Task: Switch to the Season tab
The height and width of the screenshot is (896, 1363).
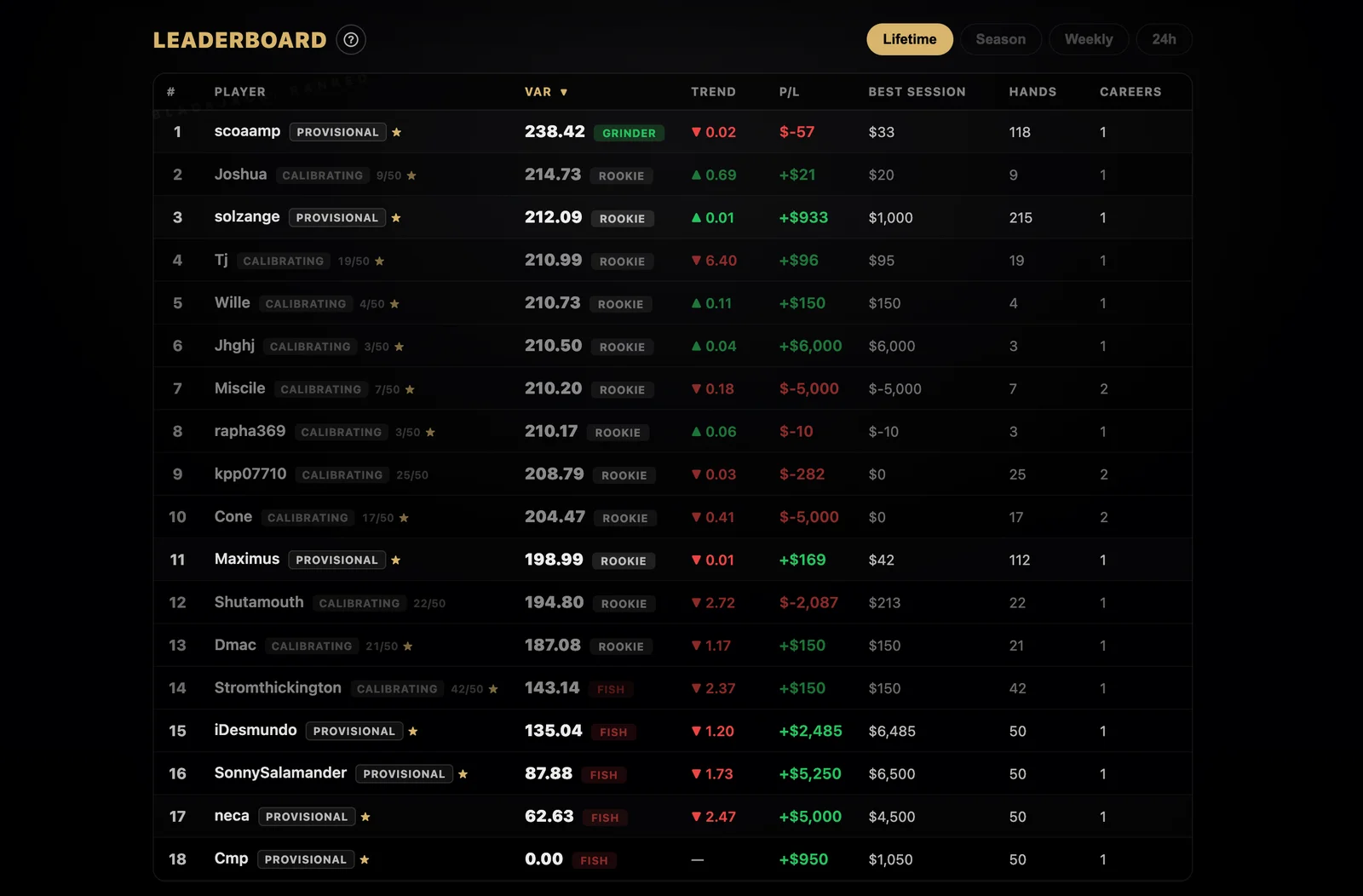Action: pyautogui.click(x=1001, y=39)
